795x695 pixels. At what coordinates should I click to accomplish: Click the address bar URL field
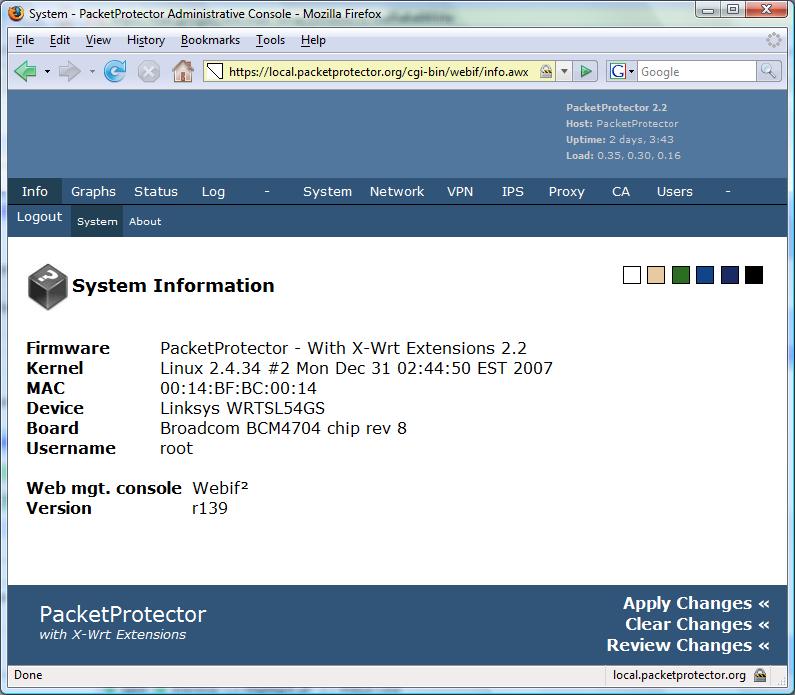click(x=378, y=71)
